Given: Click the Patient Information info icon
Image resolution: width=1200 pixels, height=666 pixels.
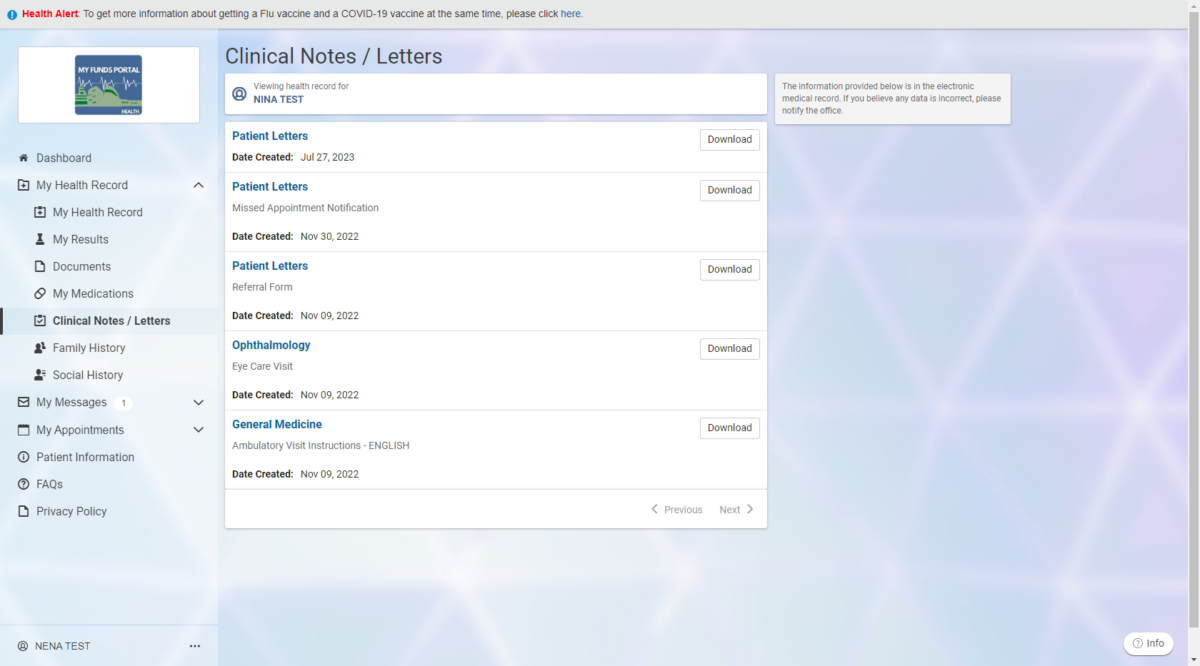Looking at the screenshot, I should point(24,457).
